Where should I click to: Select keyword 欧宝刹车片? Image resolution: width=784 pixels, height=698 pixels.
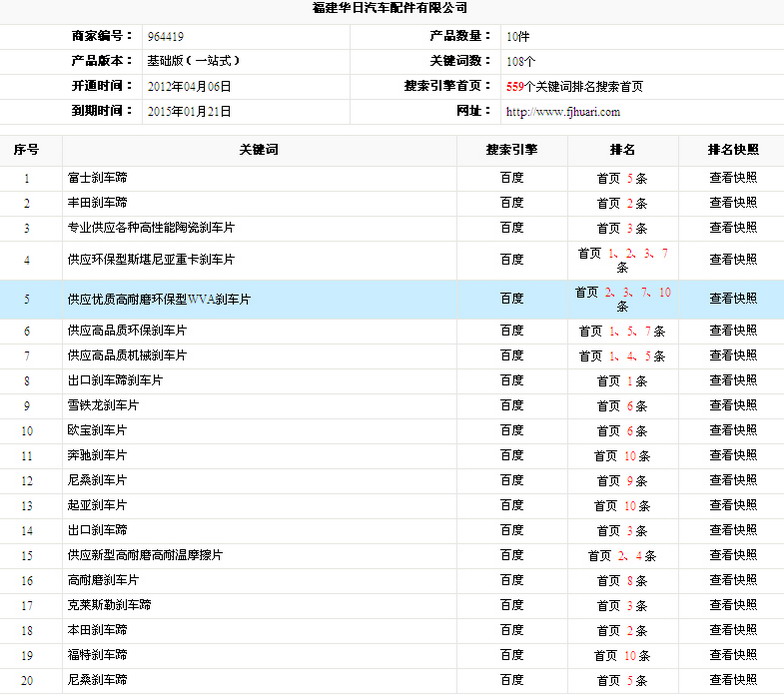click(98, 430)
